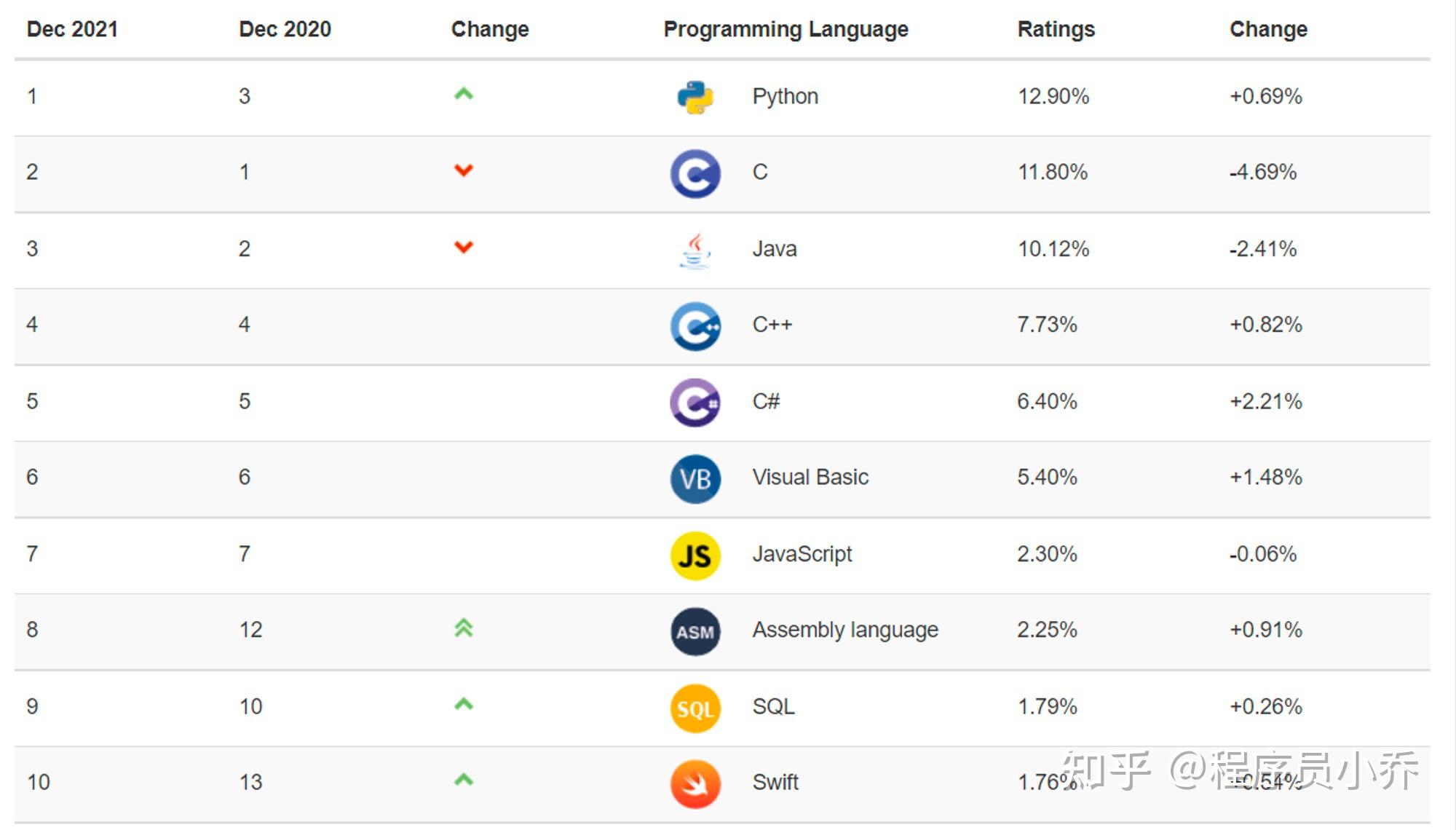Click the Ratings column header

[x=1056, y=29]
